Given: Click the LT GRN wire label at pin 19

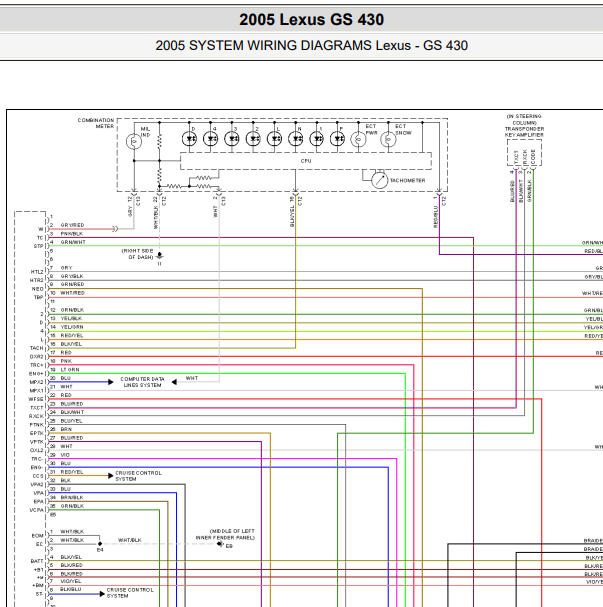Looking at the screenshot, I should click(70, 370).
